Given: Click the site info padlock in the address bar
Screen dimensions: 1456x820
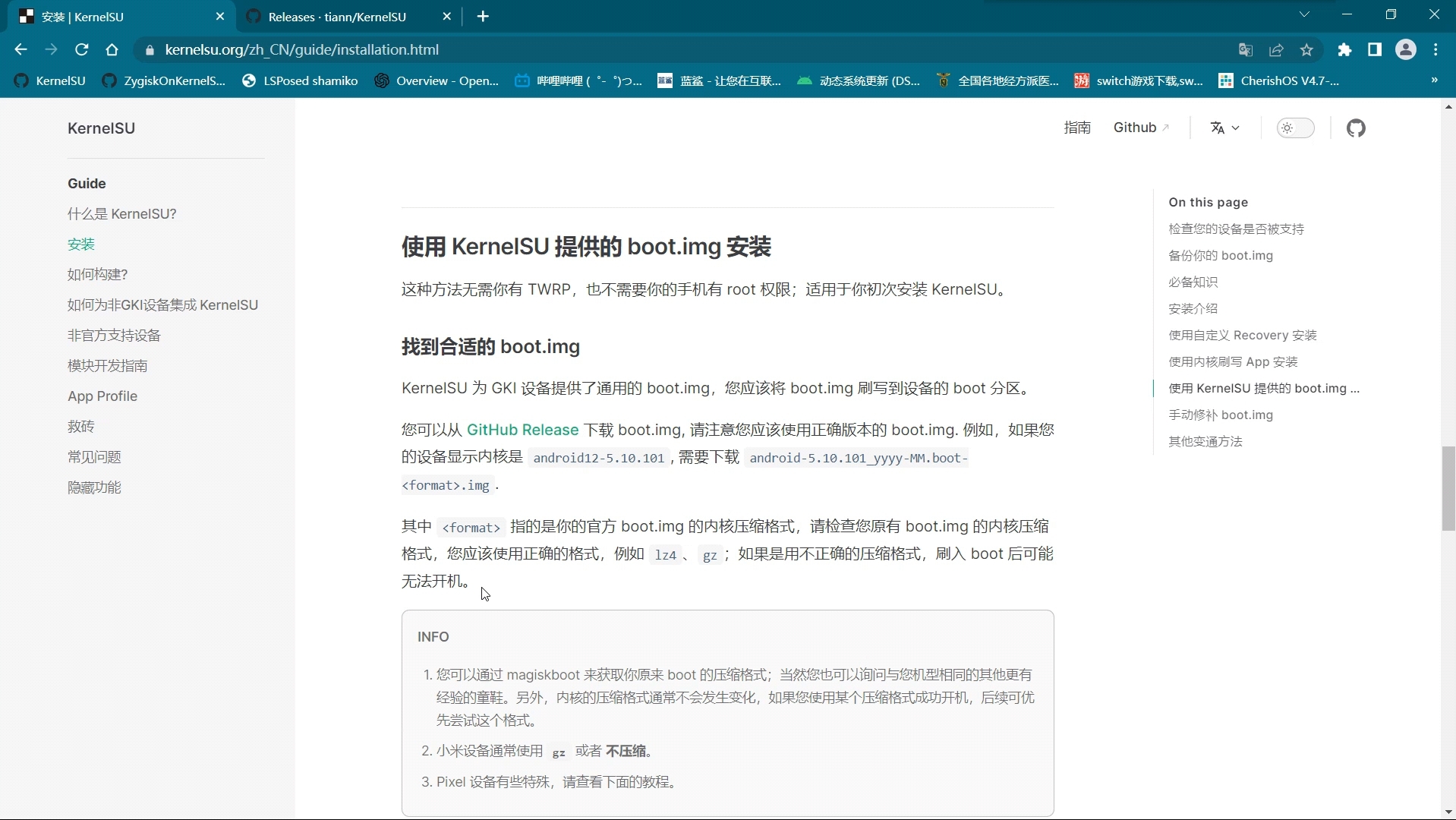Looking at the screenshot, I should click(150, 49).
